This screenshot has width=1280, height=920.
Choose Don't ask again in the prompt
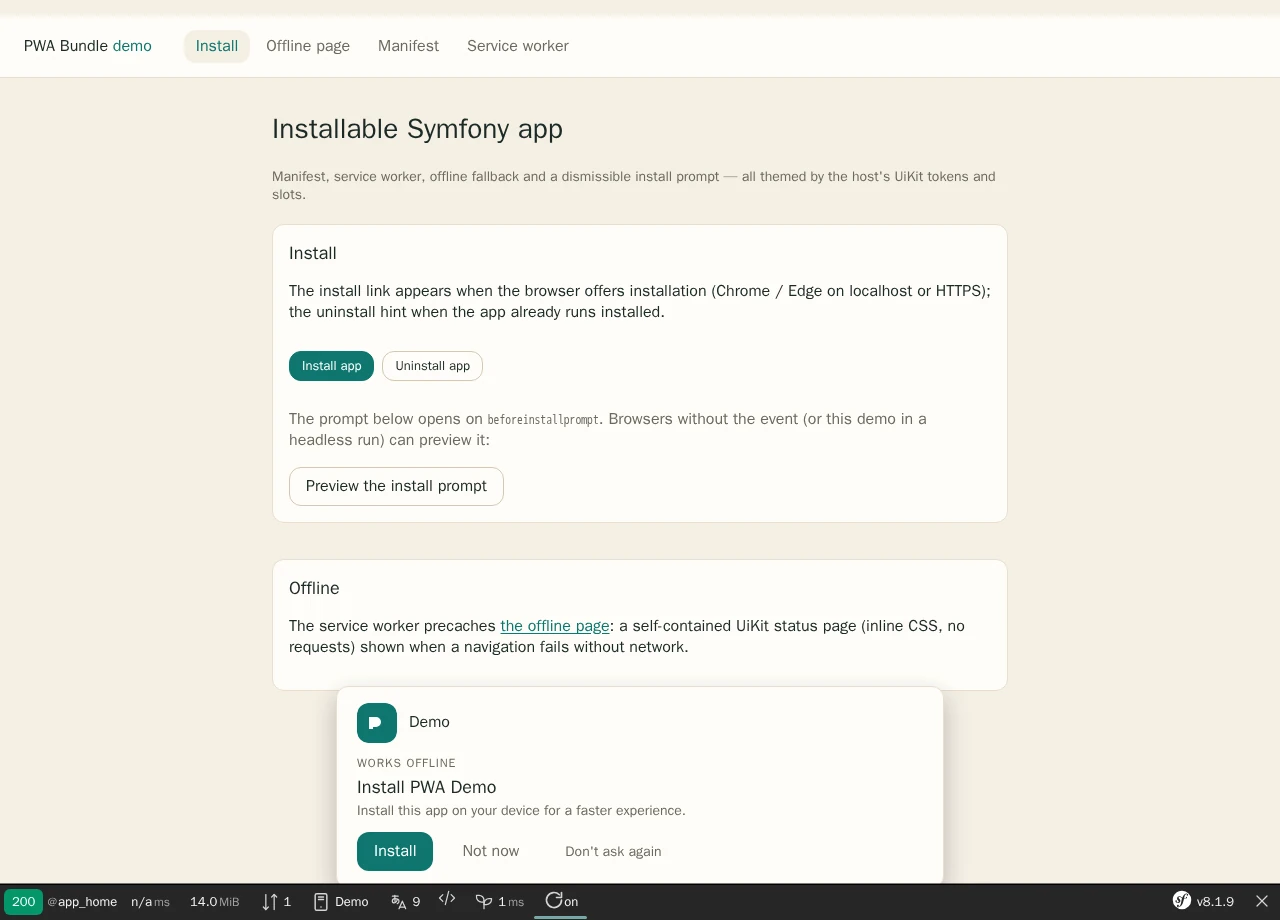tap(613, 852)
